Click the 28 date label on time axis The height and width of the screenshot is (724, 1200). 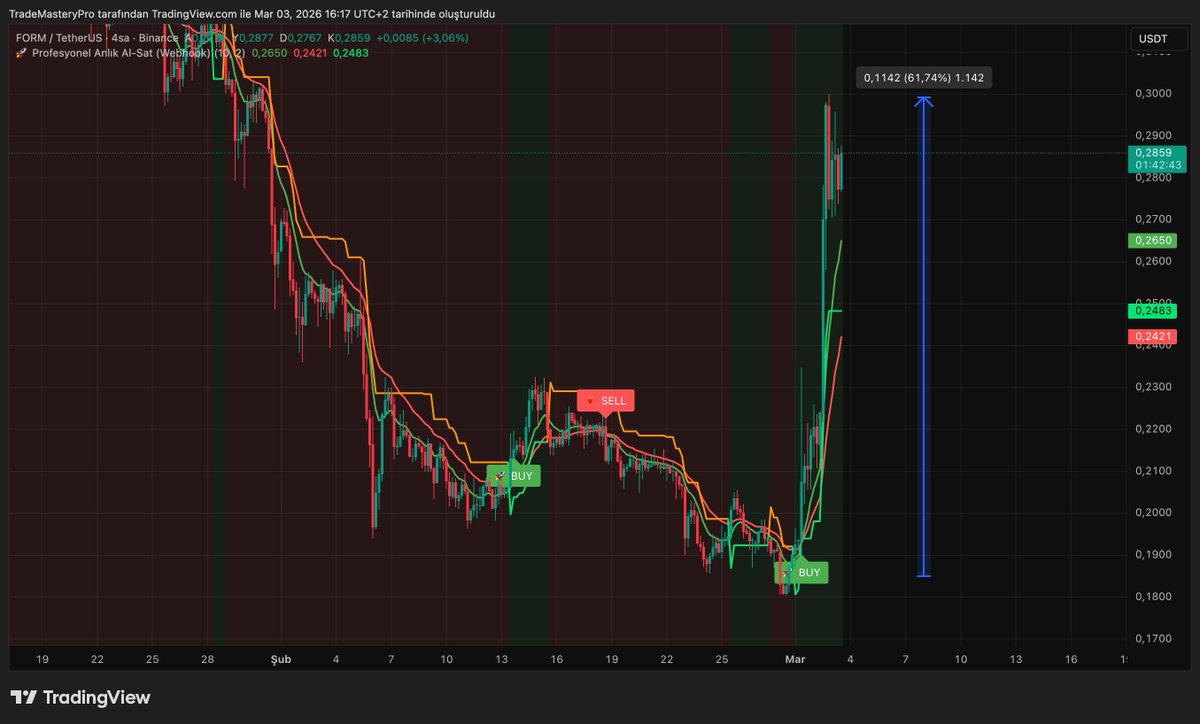pyautogui.click(x=207, y=660)
